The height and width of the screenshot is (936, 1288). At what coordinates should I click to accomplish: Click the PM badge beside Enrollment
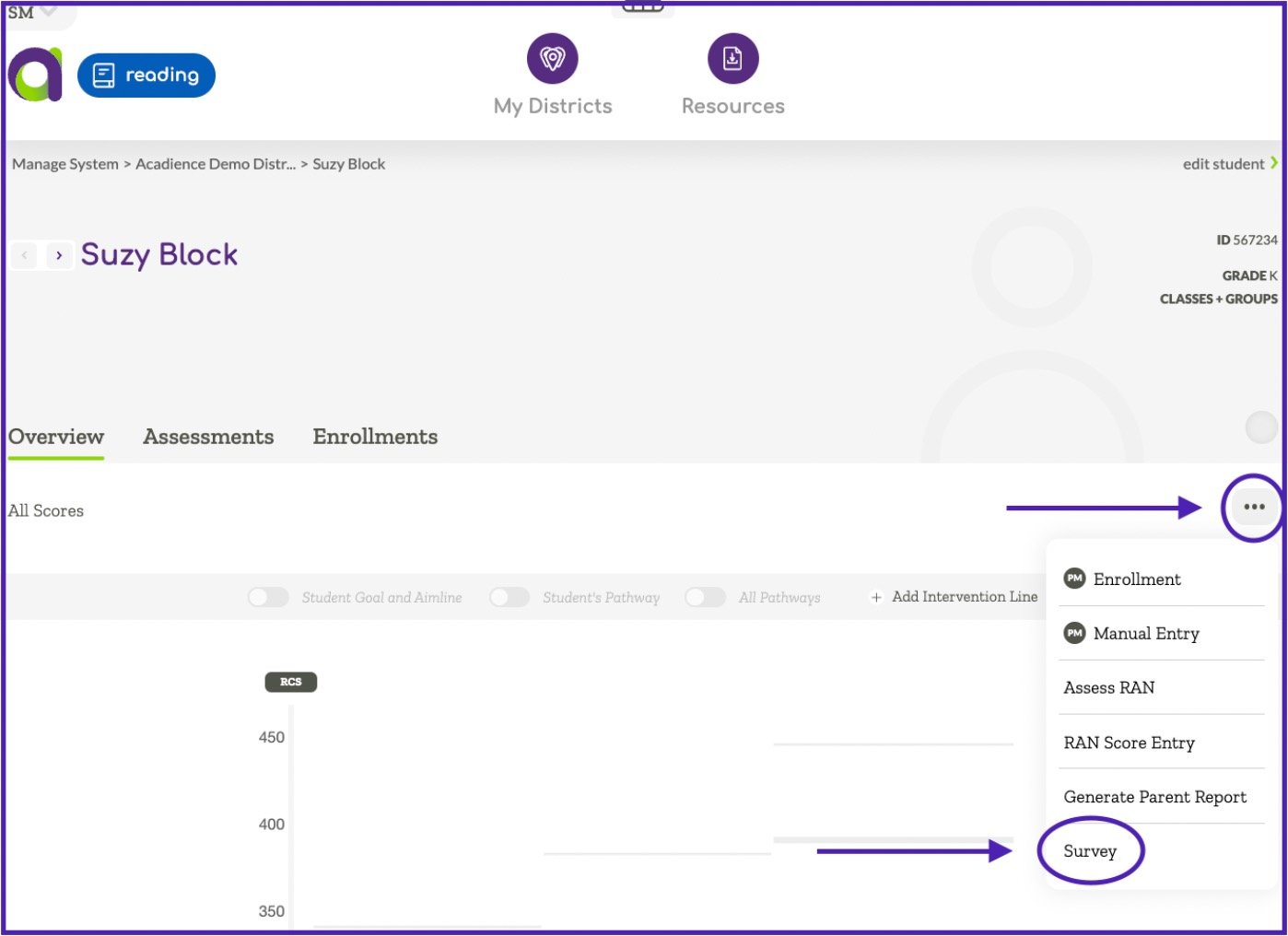tap(1073, 579)
